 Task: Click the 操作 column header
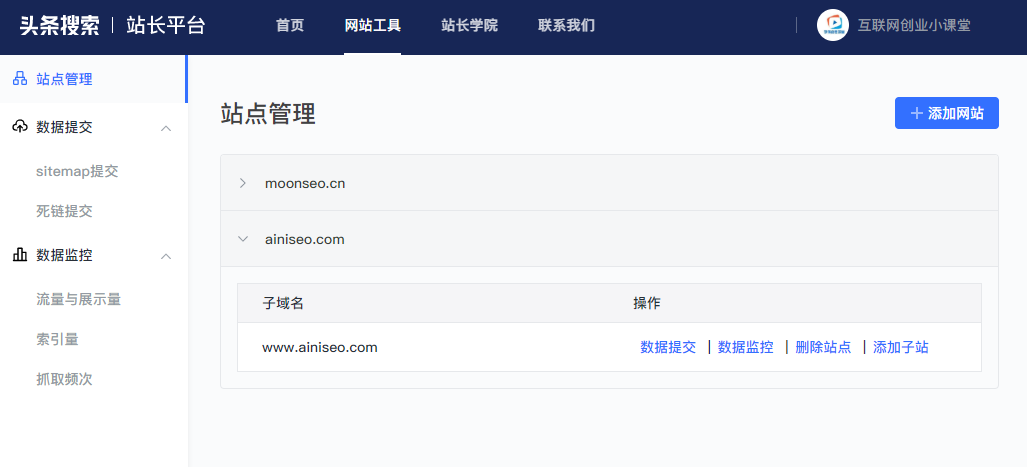(647, 303)
